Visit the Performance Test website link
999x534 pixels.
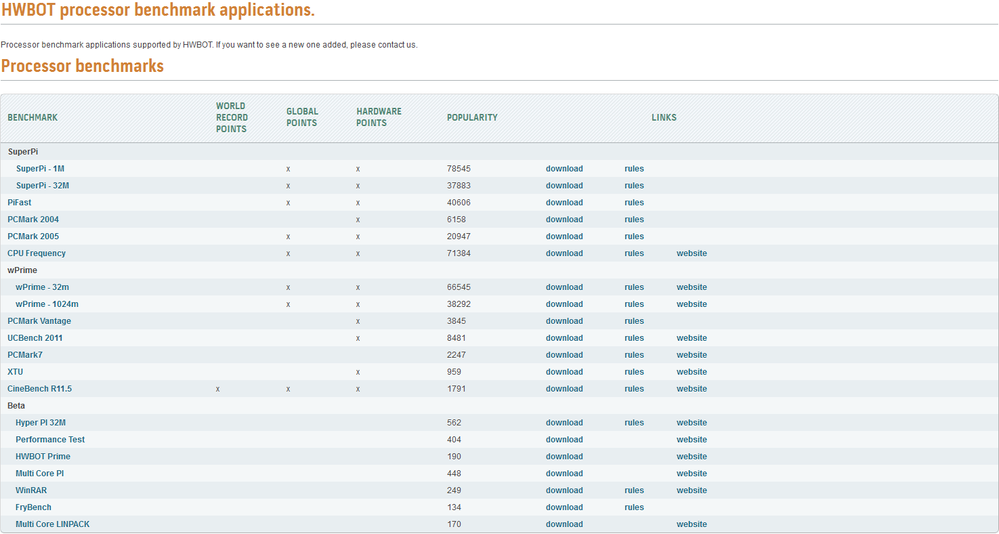[691, 440]
